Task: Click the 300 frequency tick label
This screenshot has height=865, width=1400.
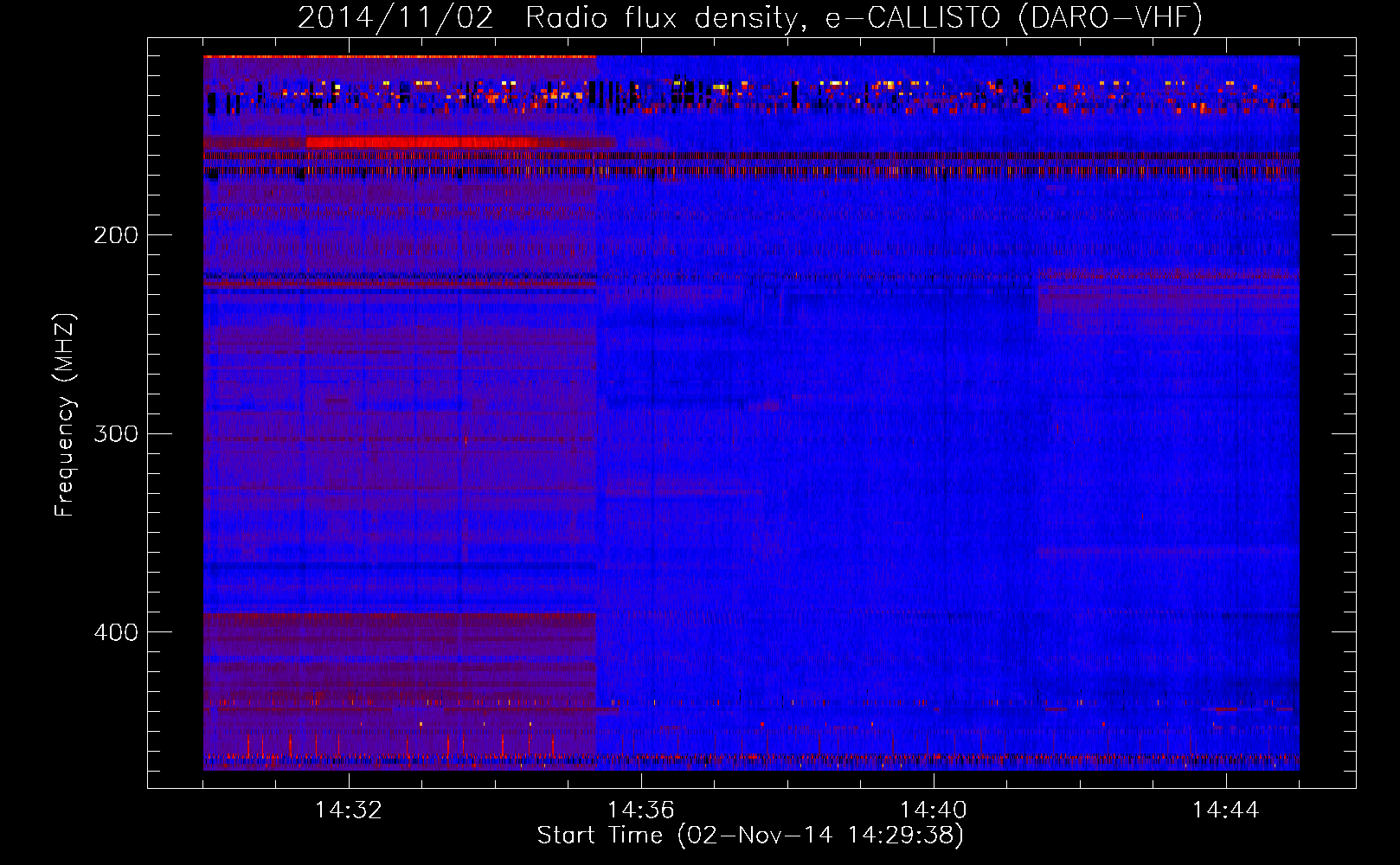Action: 116,433
